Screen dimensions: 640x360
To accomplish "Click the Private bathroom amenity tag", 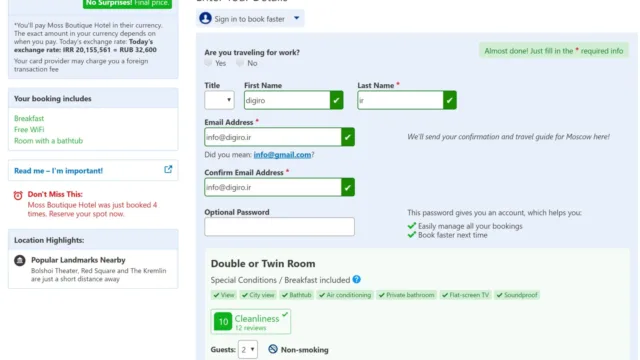I will (x=406, y=295).
